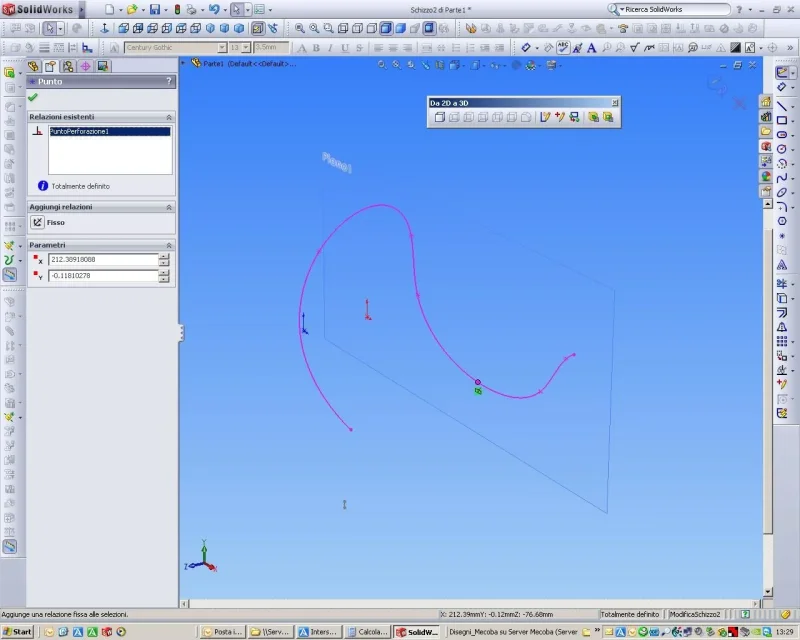
Task: Click the Options icon in the top toolbar
Action: click(260, 9)
